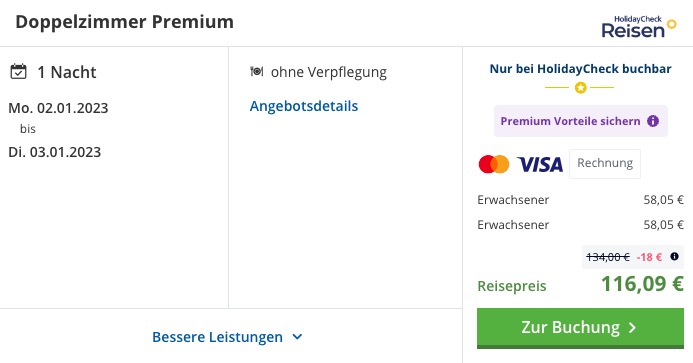Open info icon next to Premium Vorteile

click(x=653, y=121)
